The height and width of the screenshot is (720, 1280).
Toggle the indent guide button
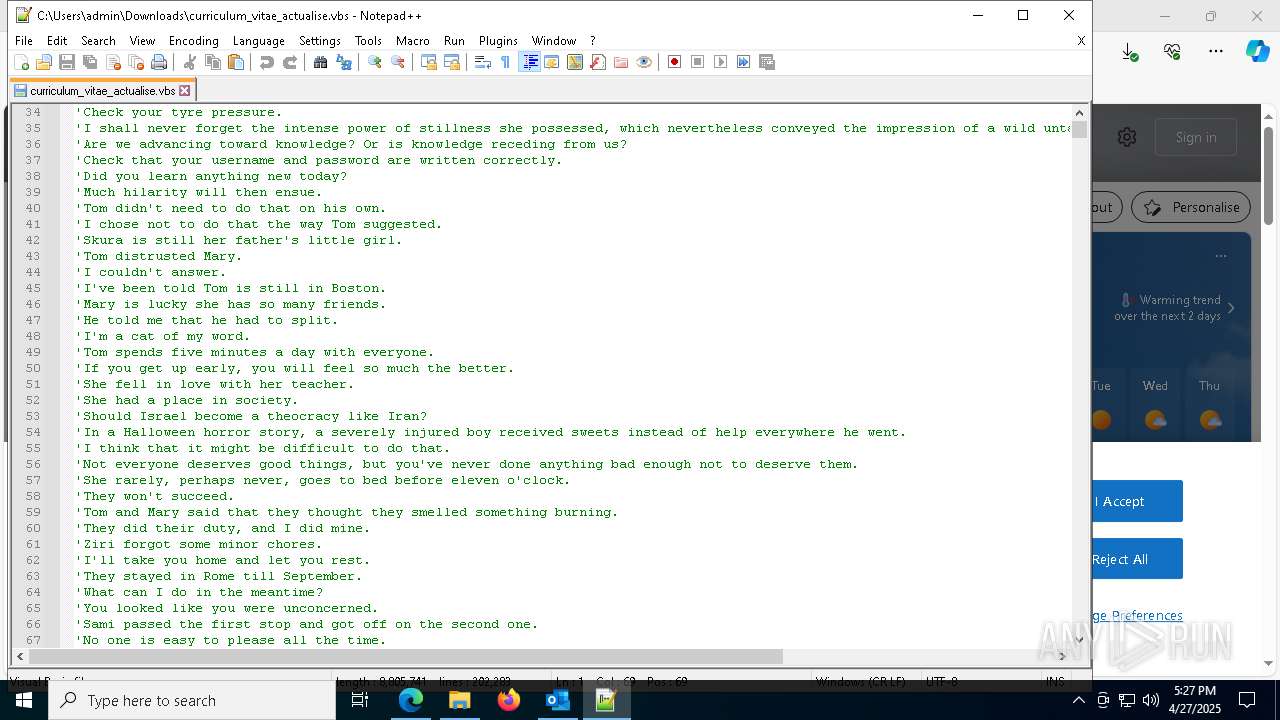[x=529, y=62]
